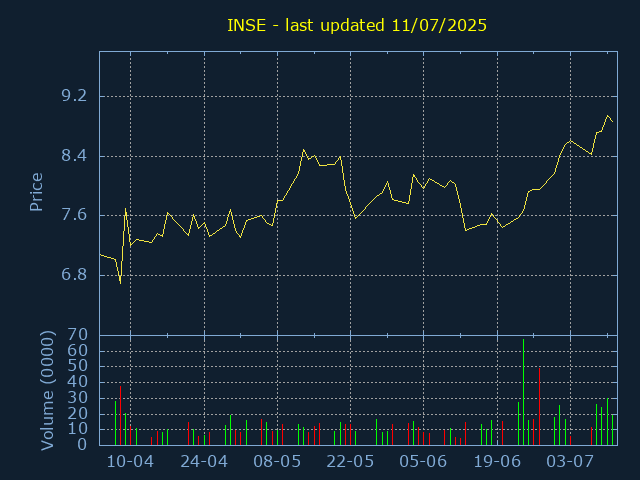Click the 7.6 price axis label
Image resolution: width=640 pixels, height=480 pixels.
74,215
